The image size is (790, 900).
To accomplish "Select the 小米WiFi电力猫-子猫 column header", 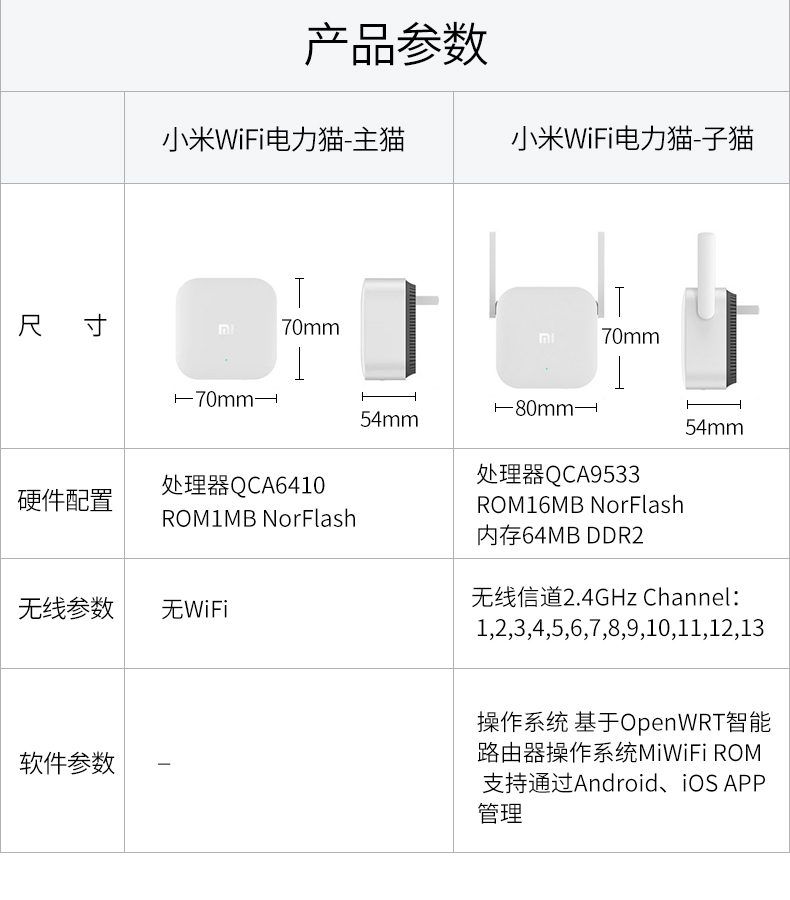I will tap(633, 139).
